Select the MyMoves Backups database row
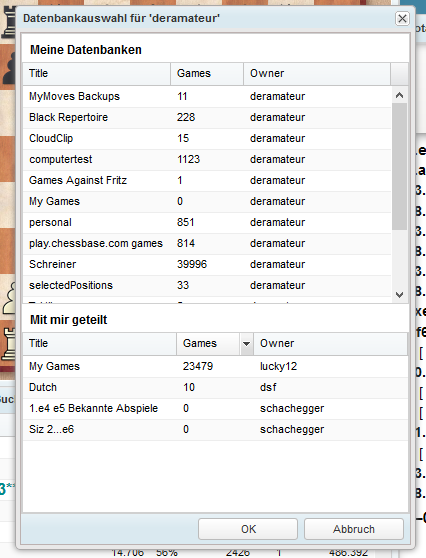 click(207, 96)
